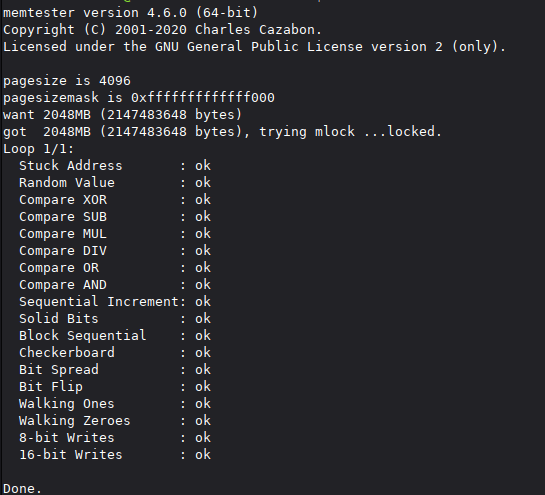Click the Copyright Charles Cazabon line
This screenshot has width=545, height=495.
[x=162, y=30]
